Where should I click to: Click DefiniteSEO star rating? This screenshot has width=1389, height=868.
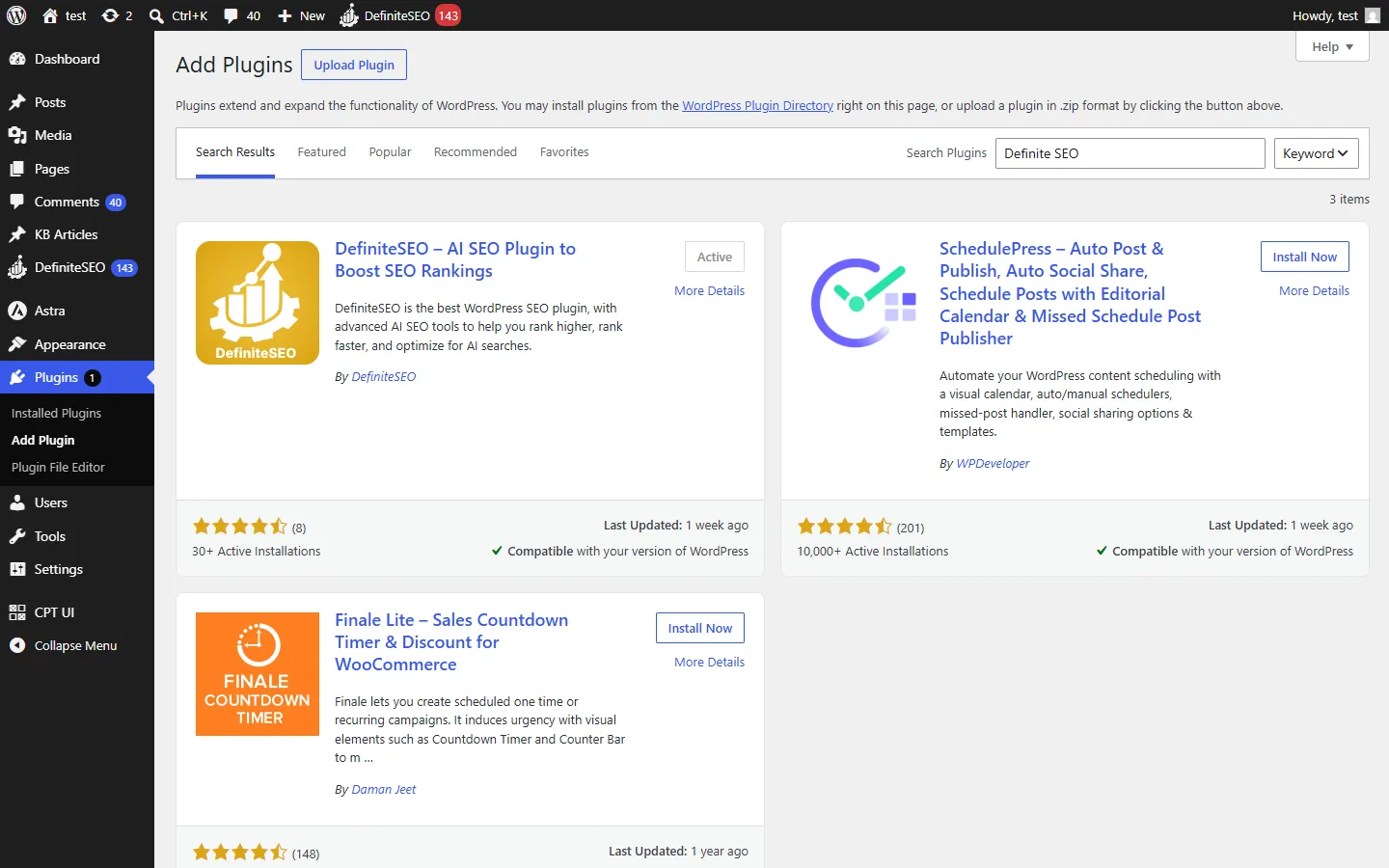(240, 527)
